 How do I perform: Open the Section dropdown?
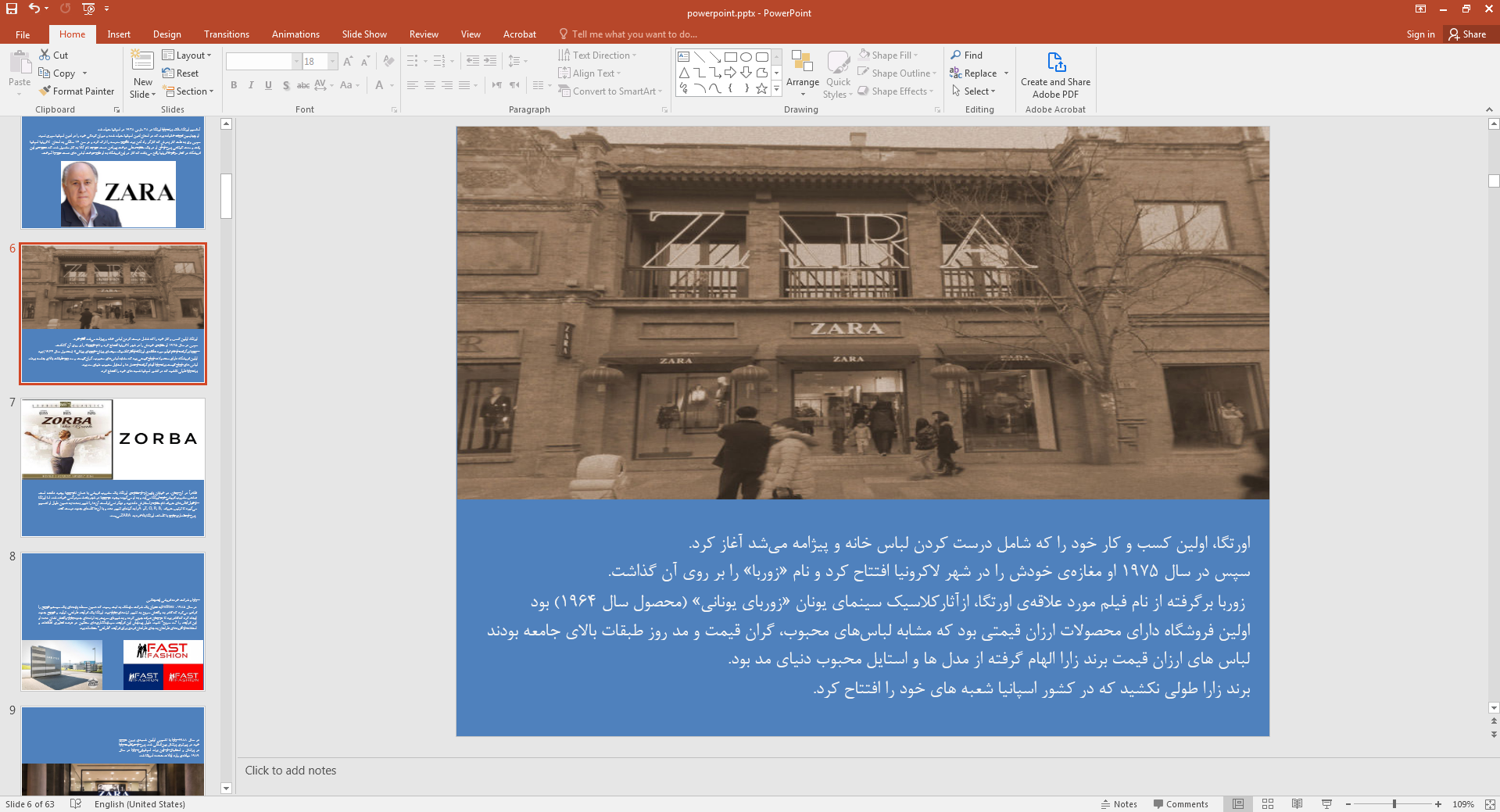coord(188,91)
